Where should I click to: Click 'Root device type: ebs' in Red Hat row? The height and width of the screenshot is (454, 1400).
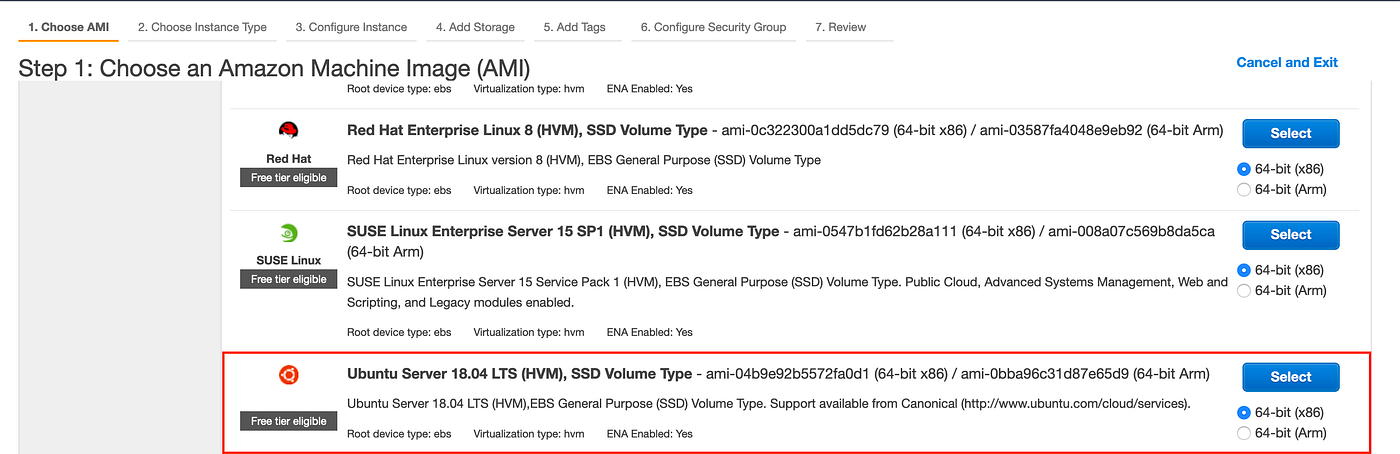[399, 190]
